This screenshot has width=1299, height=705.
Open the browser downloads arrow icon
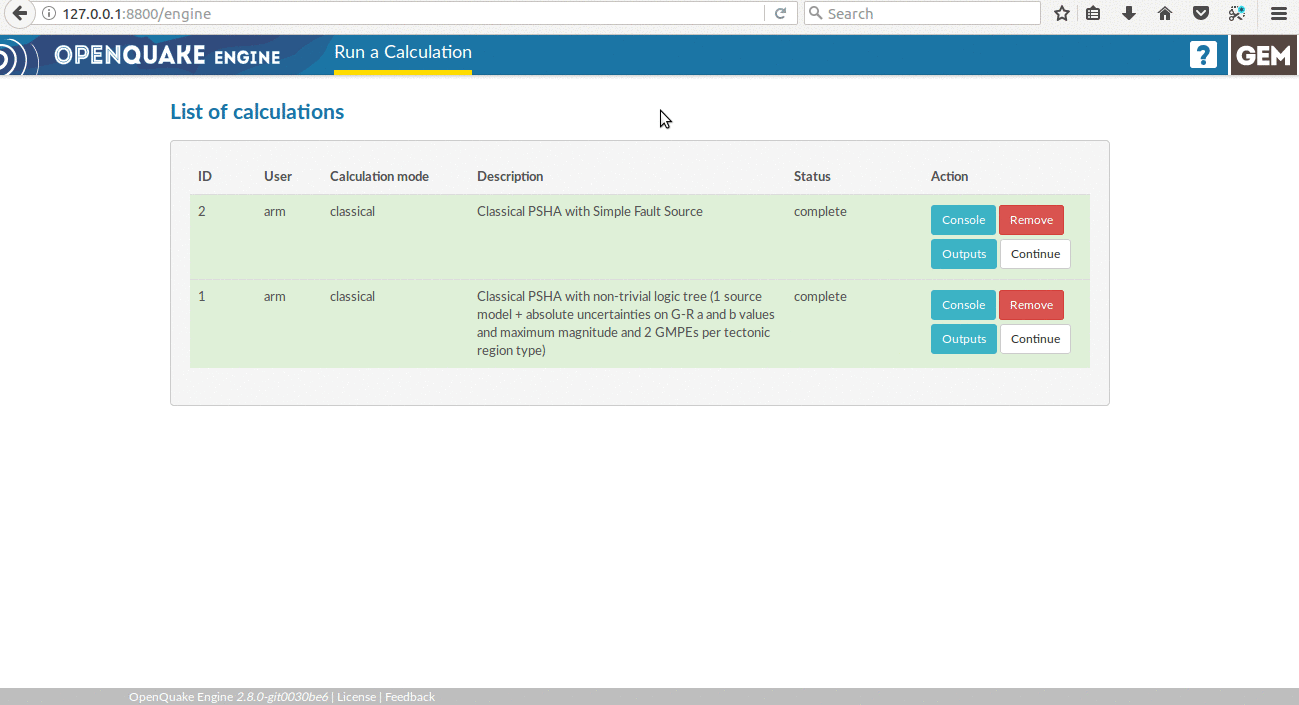point(1129,14)
